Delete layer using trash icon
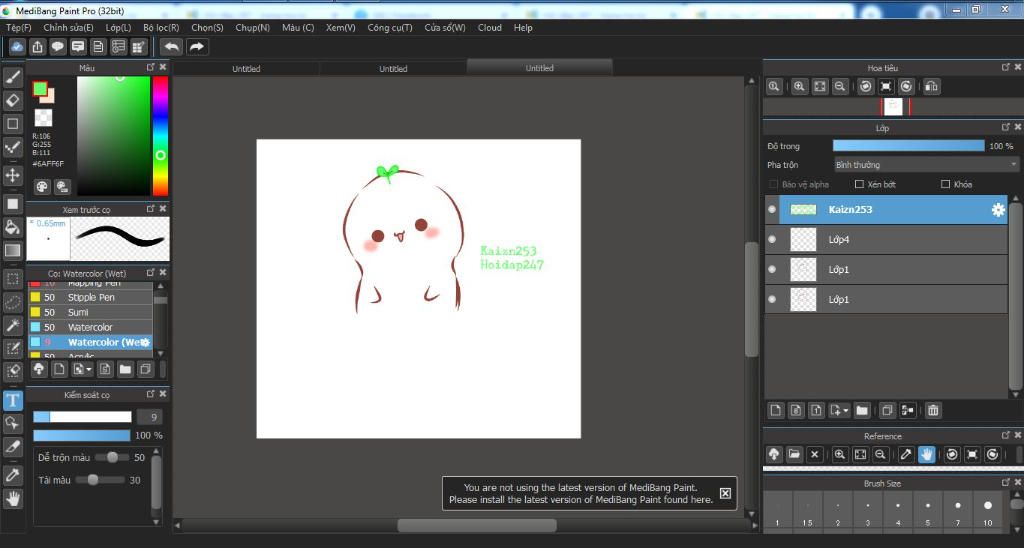Screen dimensions: 1024x548 point(932,410)
